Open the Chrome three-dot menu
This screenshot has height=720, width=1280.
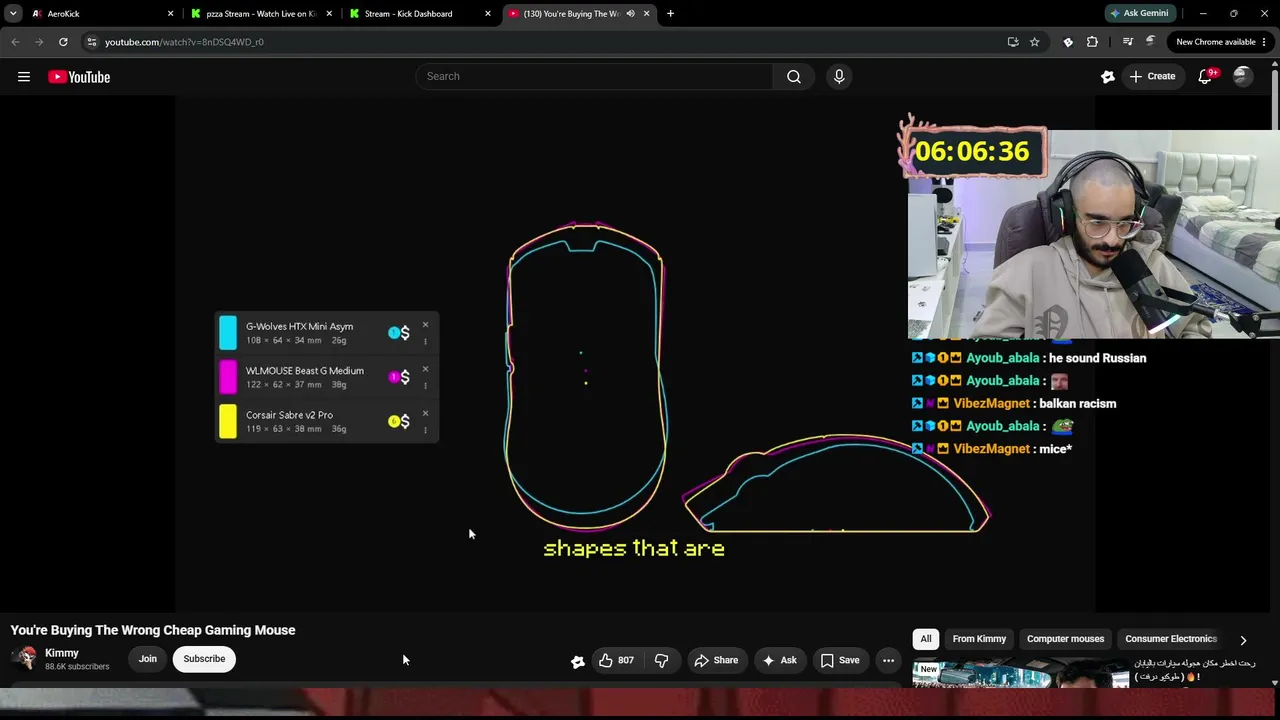tap(1265, 42)
